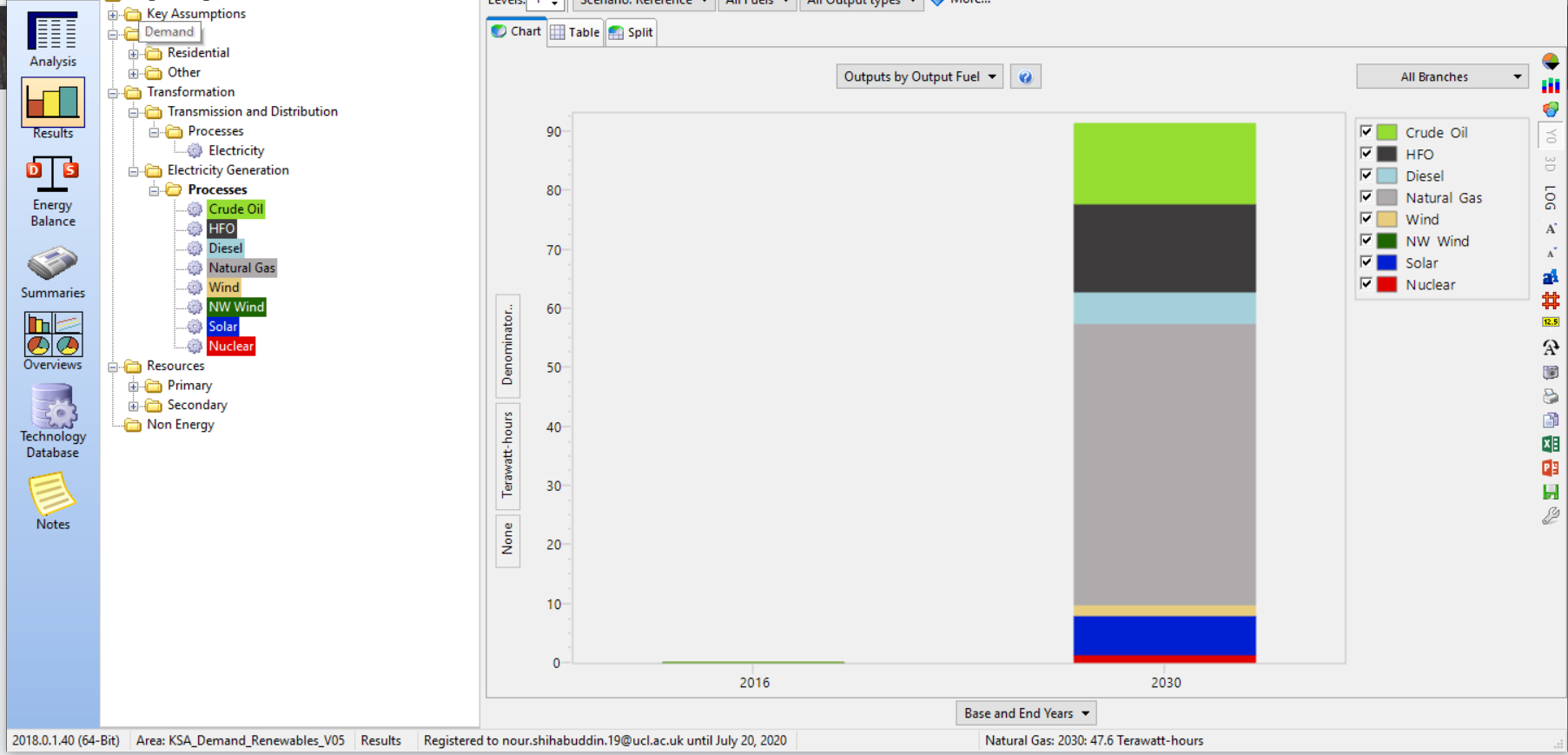The width and height of the screenshot is (1568, 755).
Task: Increase chart font size with larger A
Action: (x=1551, y=228)
